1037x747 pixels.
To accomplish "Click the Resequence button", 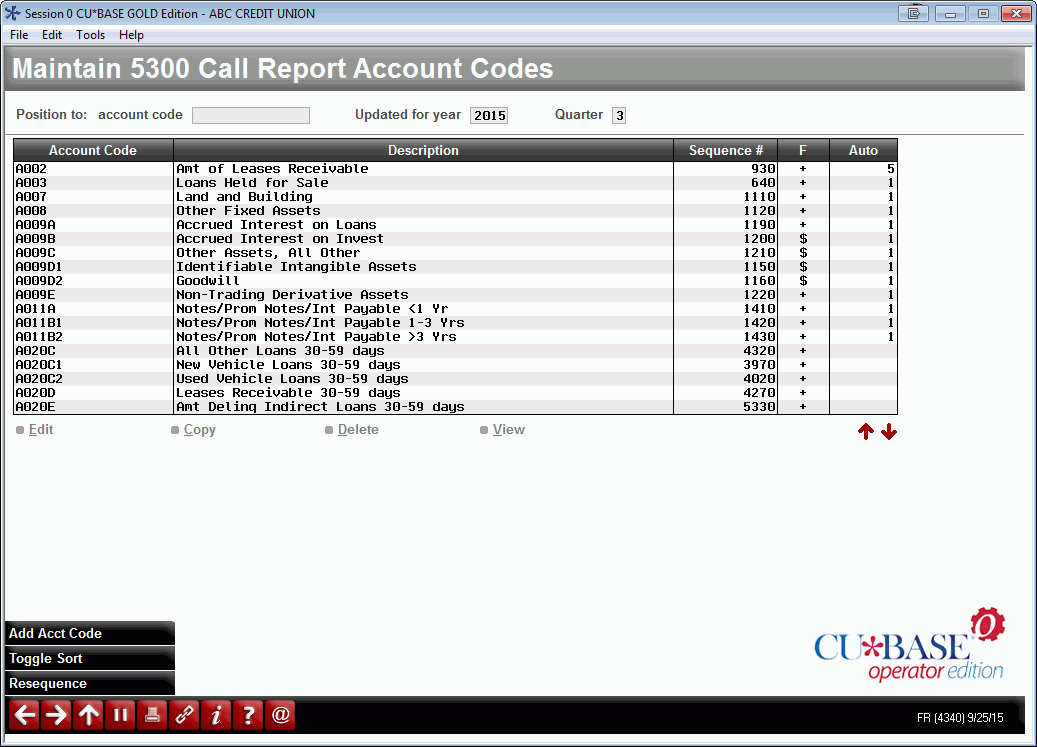I will 90,684.
